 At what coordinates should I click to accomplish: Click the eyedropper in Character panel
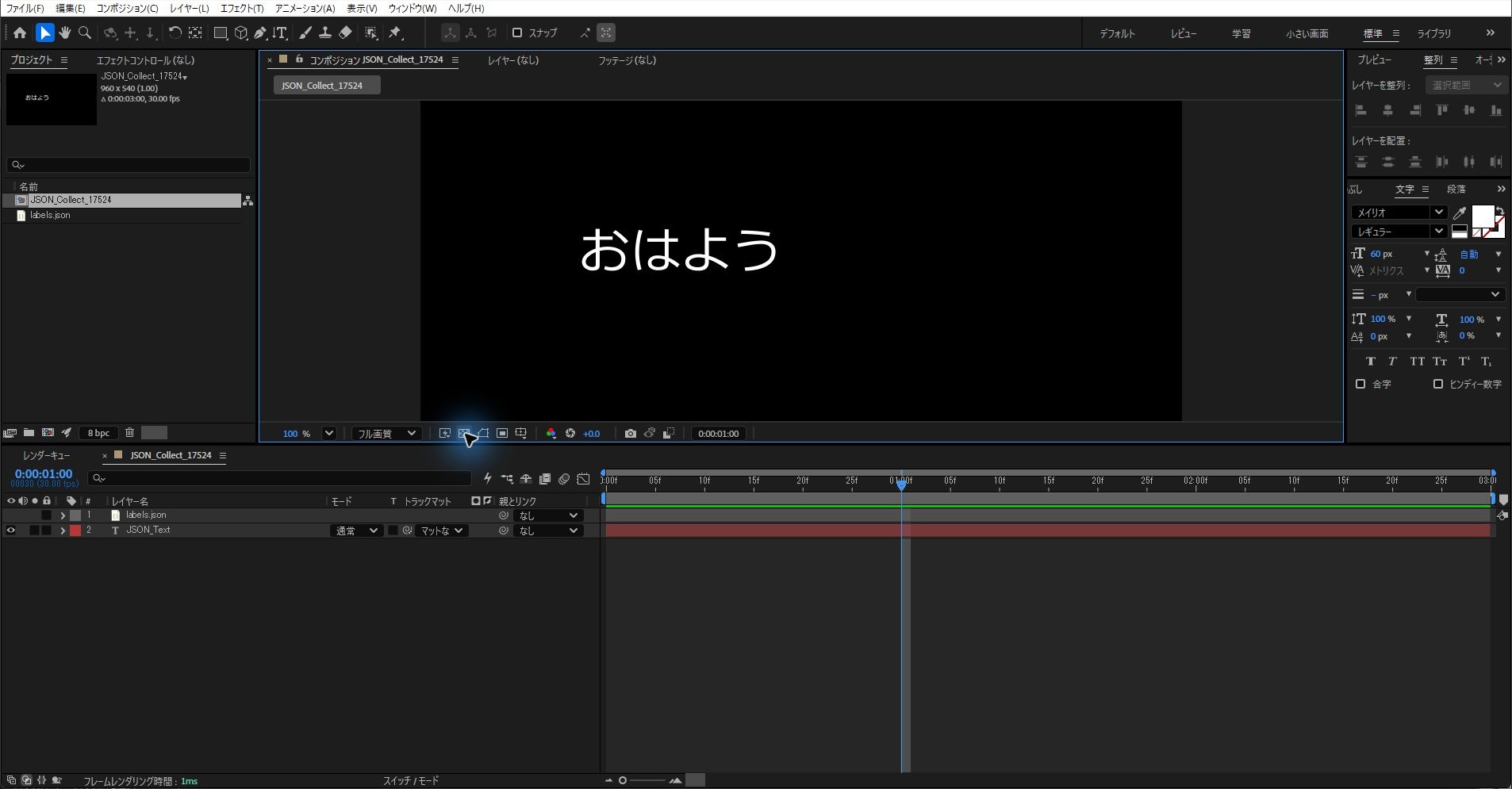(1459, 213)
